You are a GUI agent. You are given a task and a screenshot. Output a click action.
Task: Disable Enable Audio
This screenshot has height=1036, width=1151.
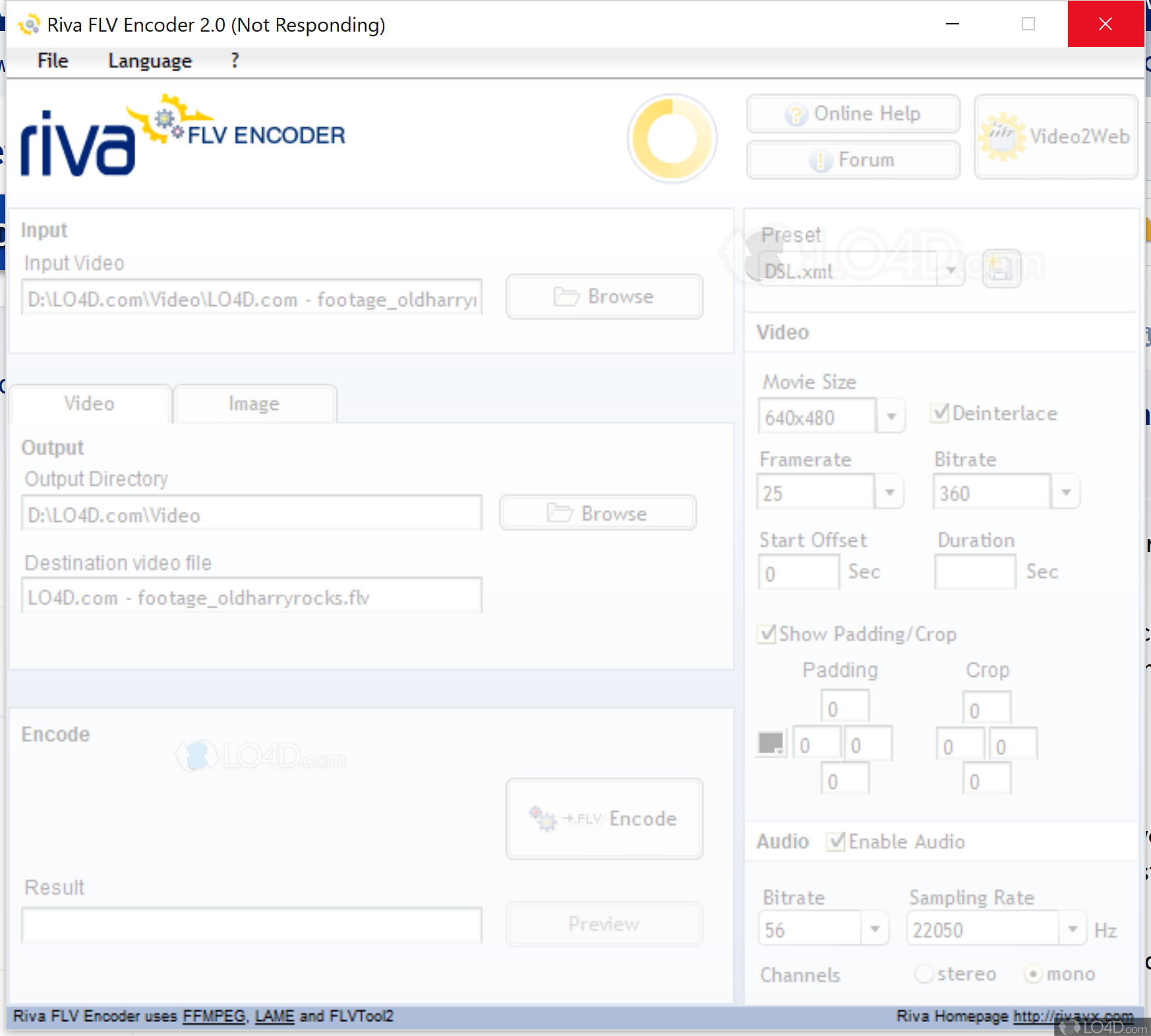coord(837,842)
